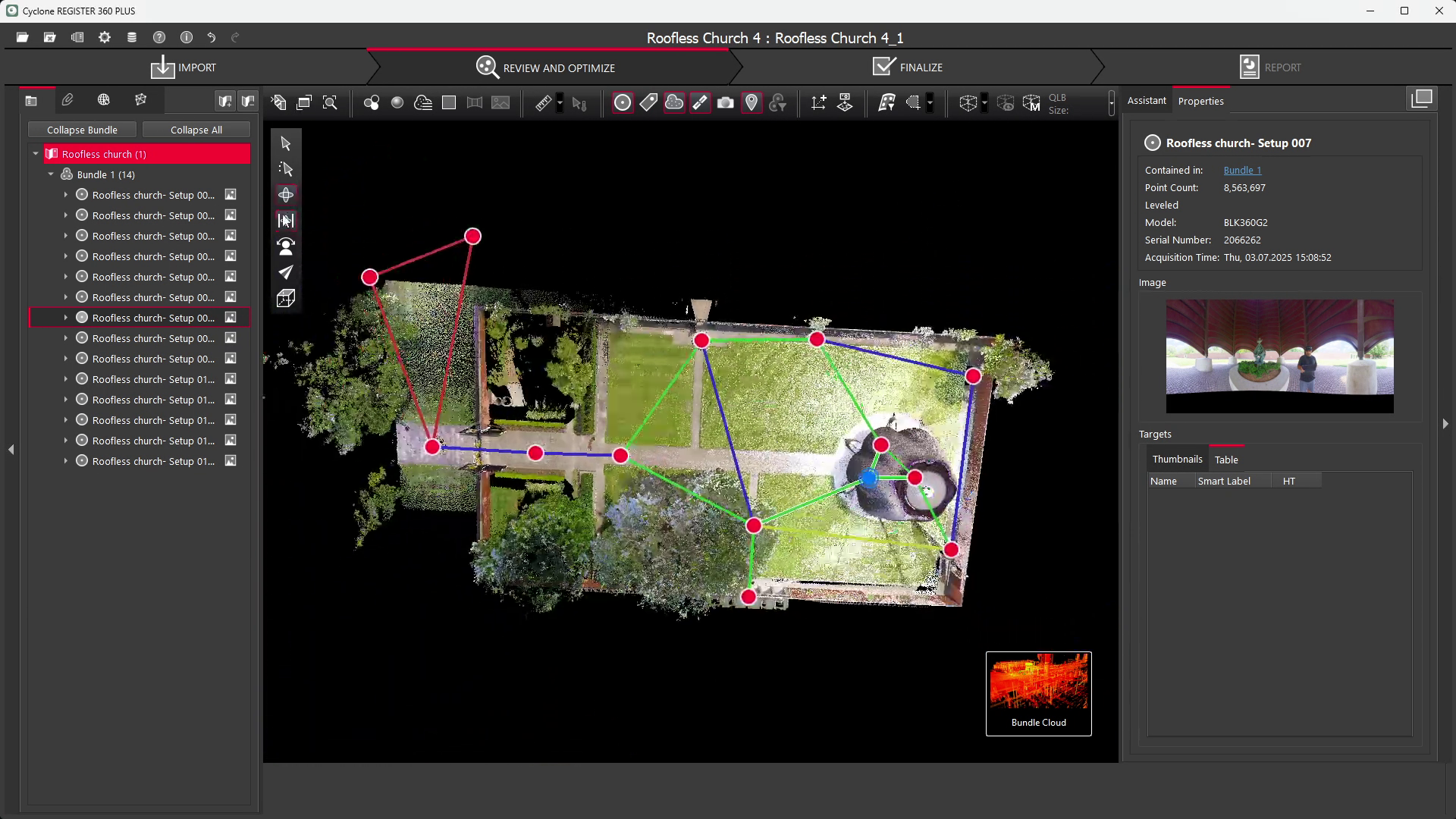Open the measure tool dropdown arrow
The height and width of the screenshot is (819, 1456).
(x=560, y=103)
